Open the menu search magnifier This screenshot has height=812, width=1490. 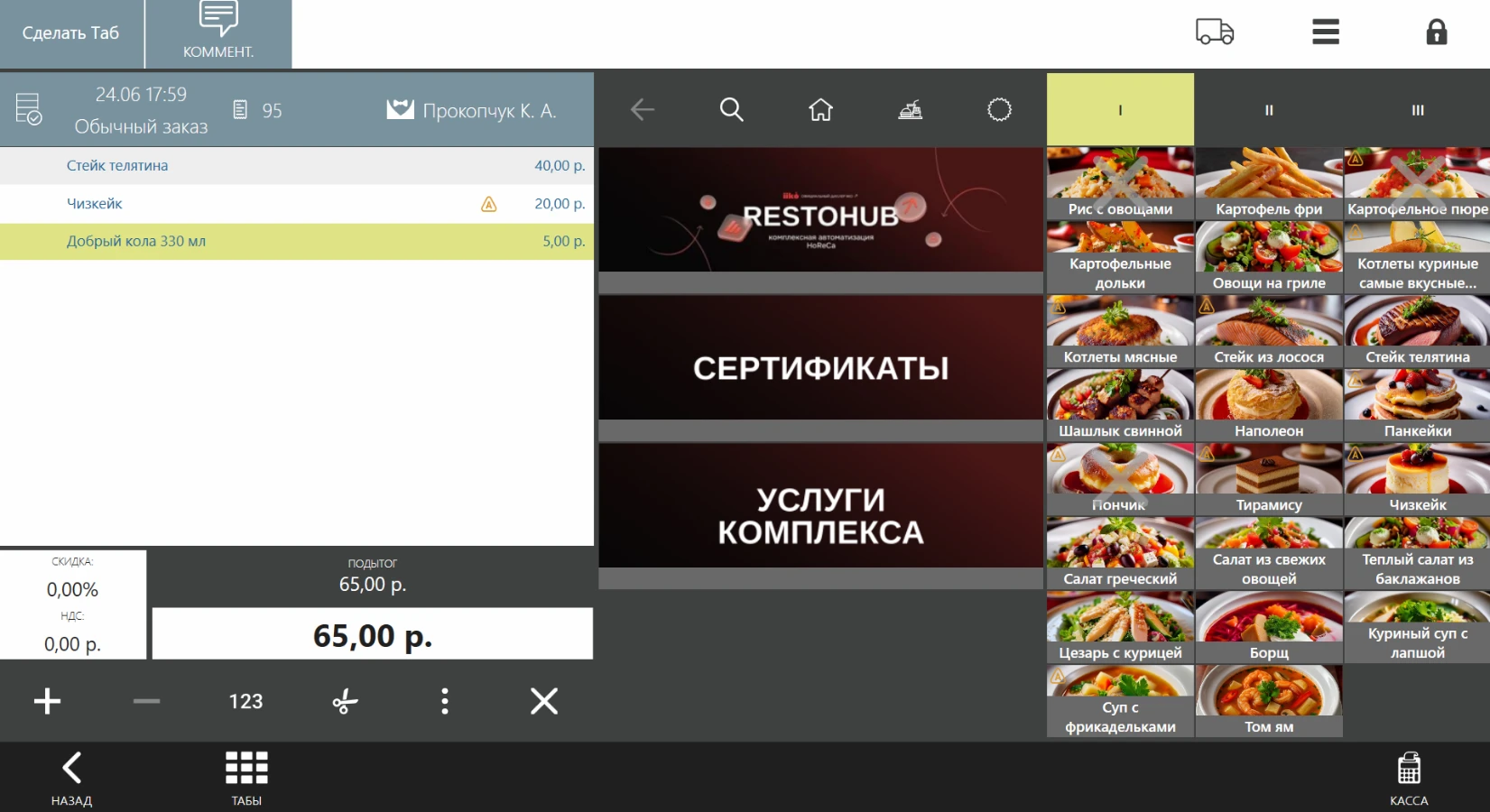[731, 110]
